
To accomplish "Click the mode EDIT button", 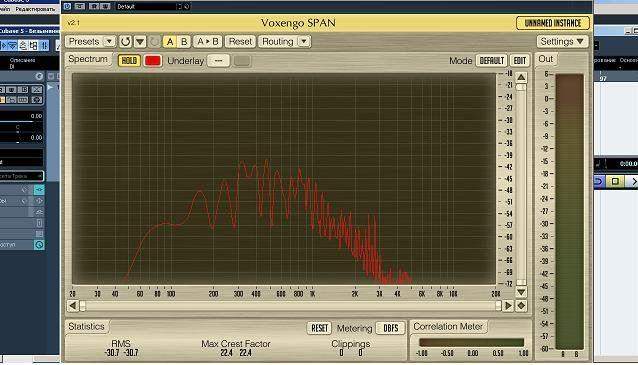I will coord(520,61).
